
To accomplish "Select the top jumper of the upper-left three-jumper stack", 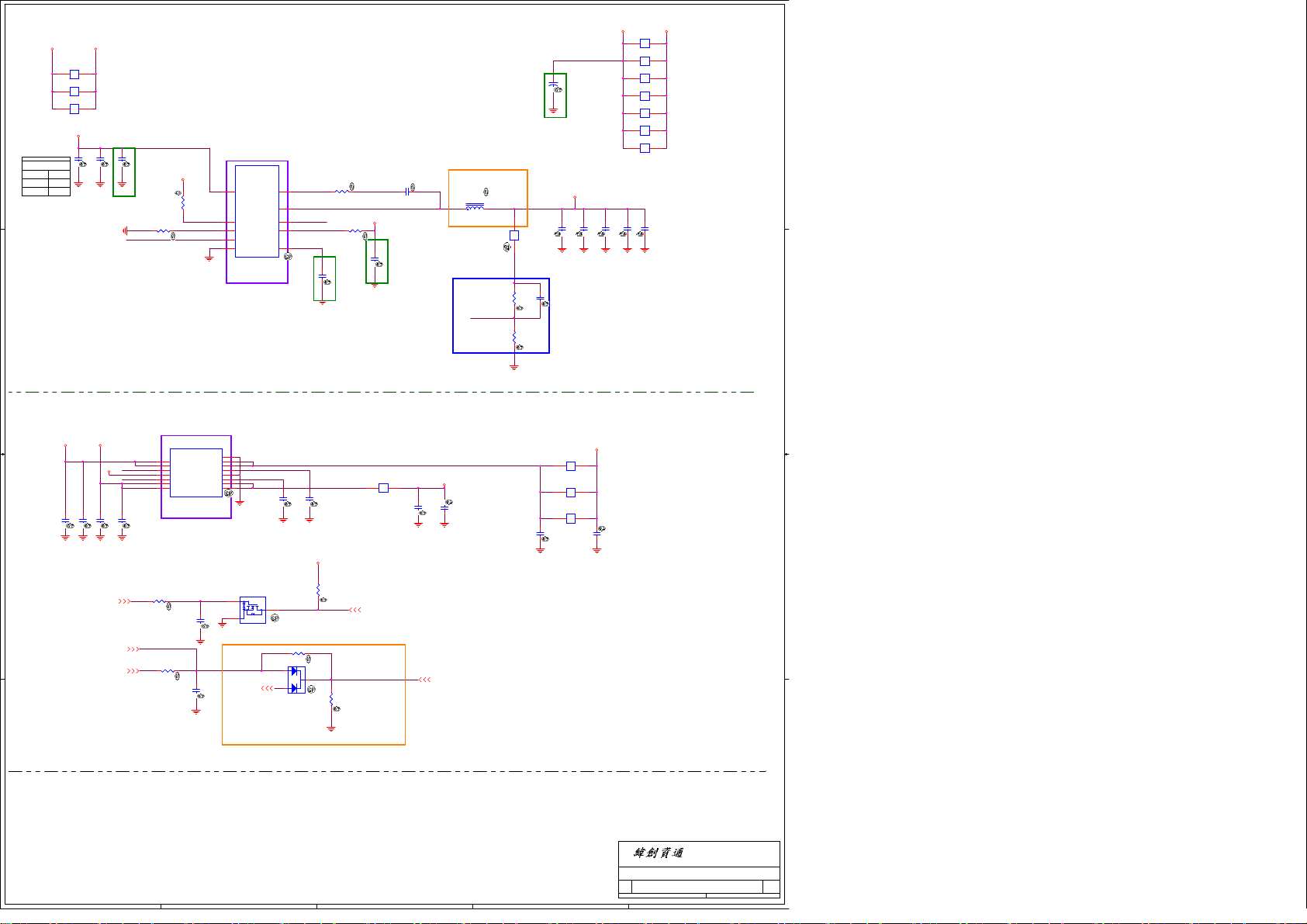I will coord(74,74).
